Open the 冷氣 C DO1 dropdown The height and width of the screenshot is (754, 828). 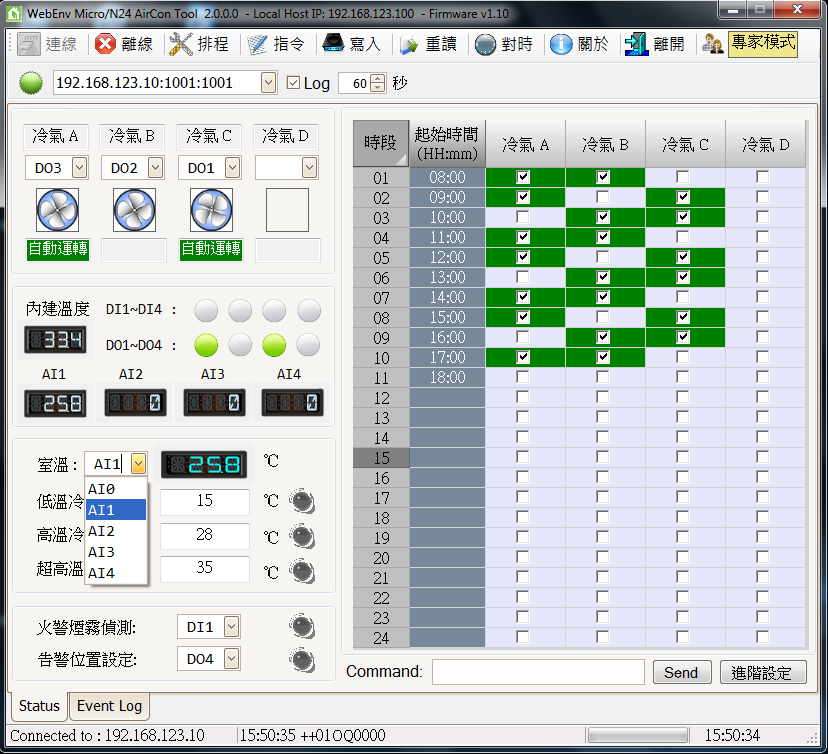click(232, 168)
